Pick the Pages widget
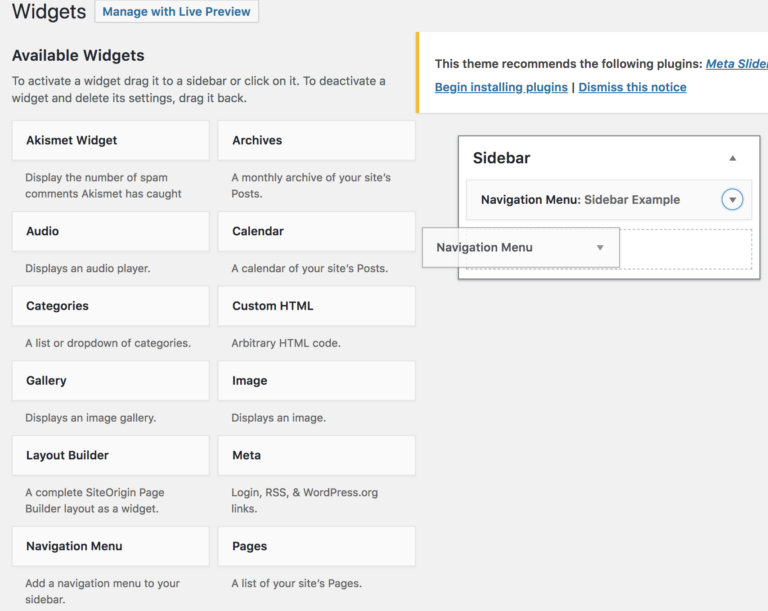768x611 pixels. click(316, 546)
